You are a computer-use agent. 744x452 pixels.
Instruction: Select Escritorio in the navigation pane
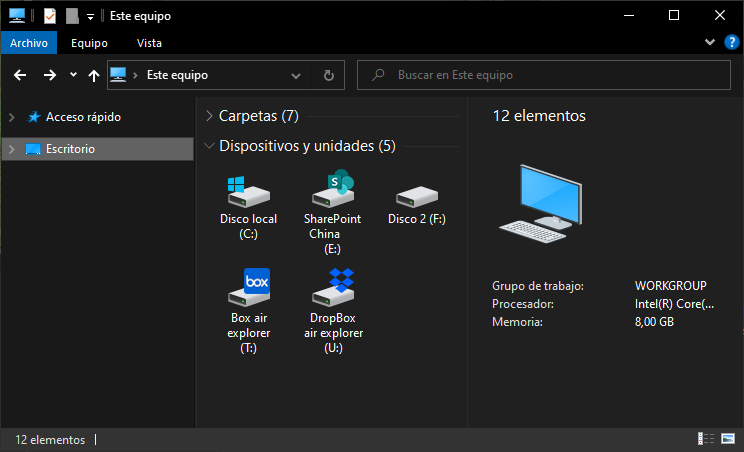point(98,149)
